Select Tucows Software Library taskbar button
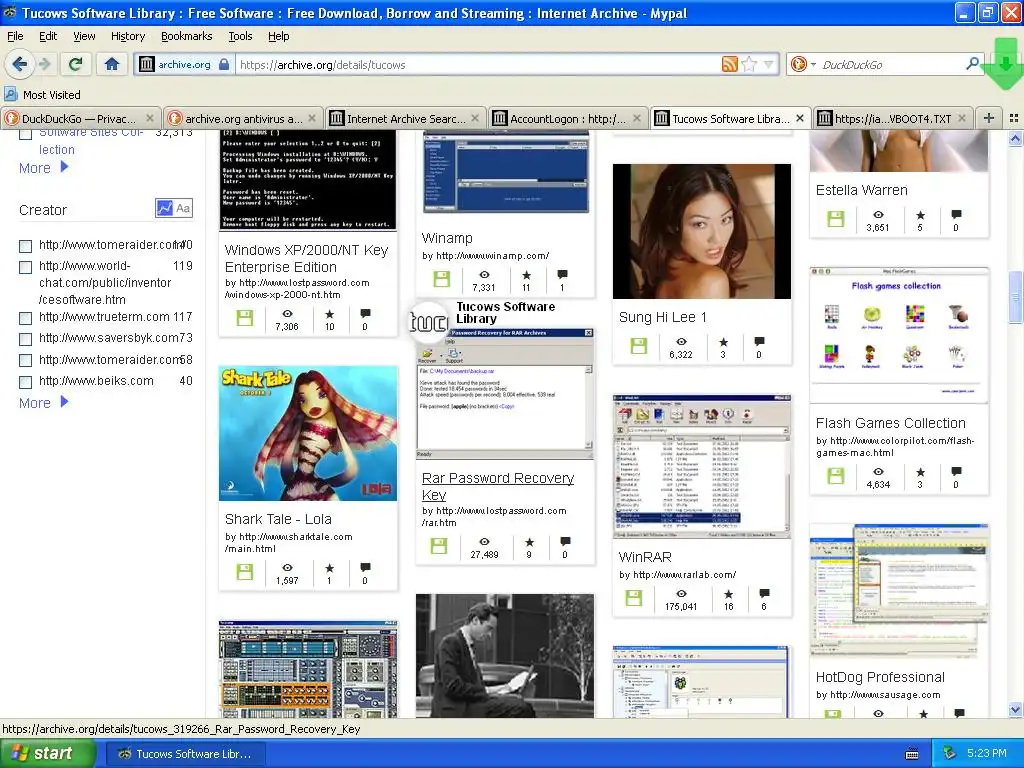 coord(185,753)
